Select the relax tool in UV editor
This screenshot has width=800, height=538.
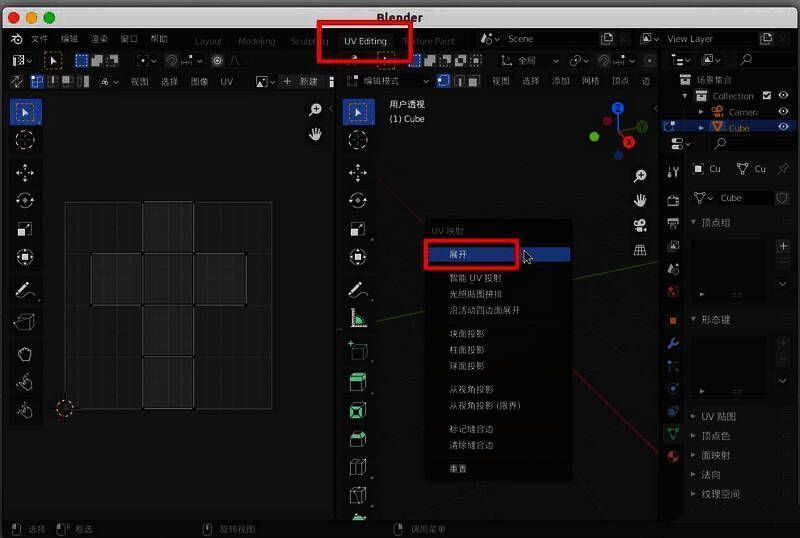[x=25, y=382]
